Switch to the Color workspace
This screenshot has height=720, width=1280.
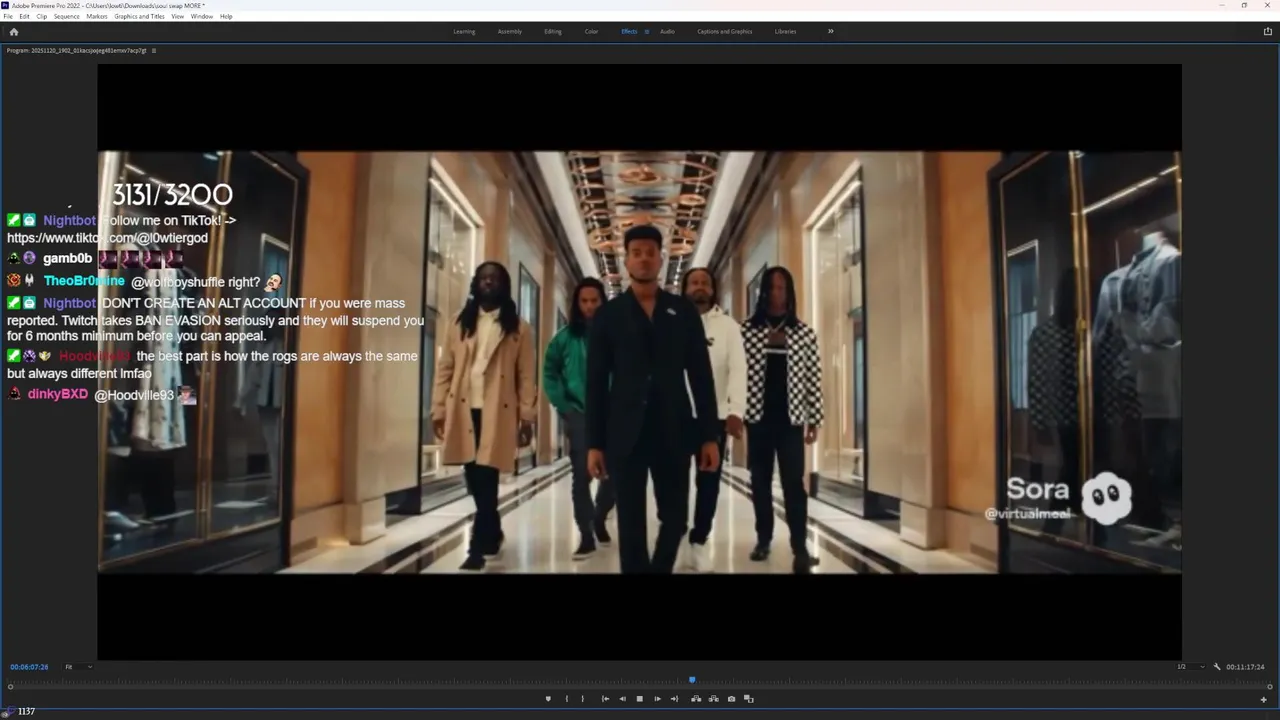[592, 31]
